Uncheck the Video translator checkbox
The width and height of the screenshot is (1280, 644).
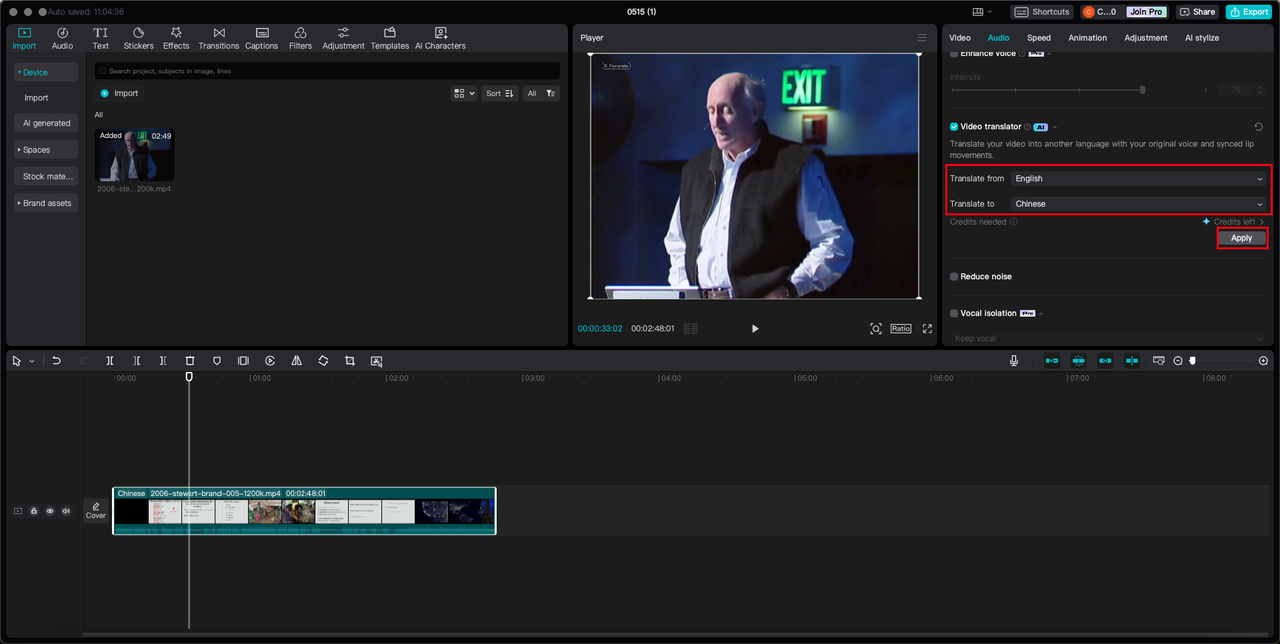click(x=954, y=127)
